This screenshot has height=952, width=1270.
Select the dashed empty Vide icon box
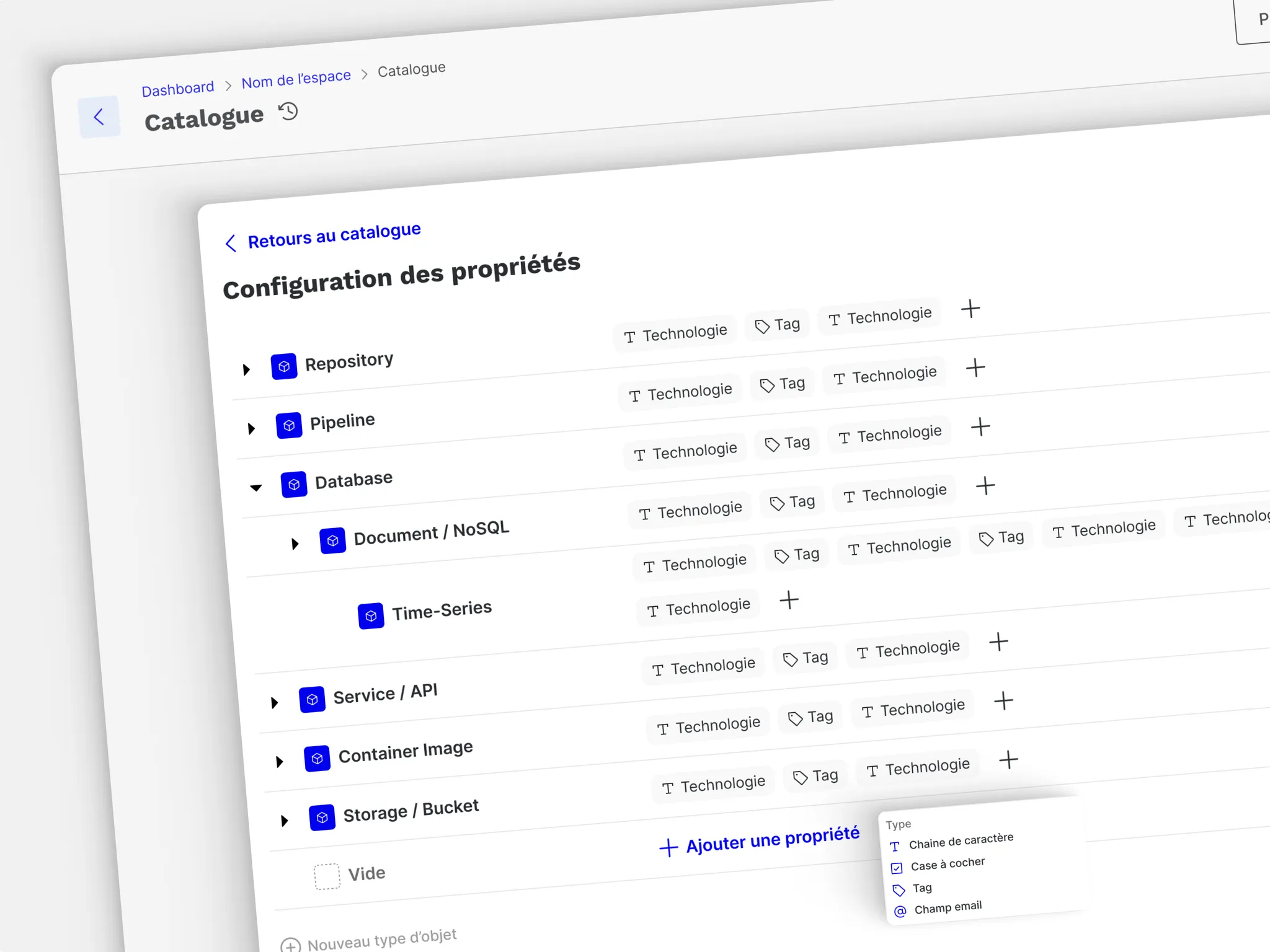pyautogui.click(x=327, y=876)
